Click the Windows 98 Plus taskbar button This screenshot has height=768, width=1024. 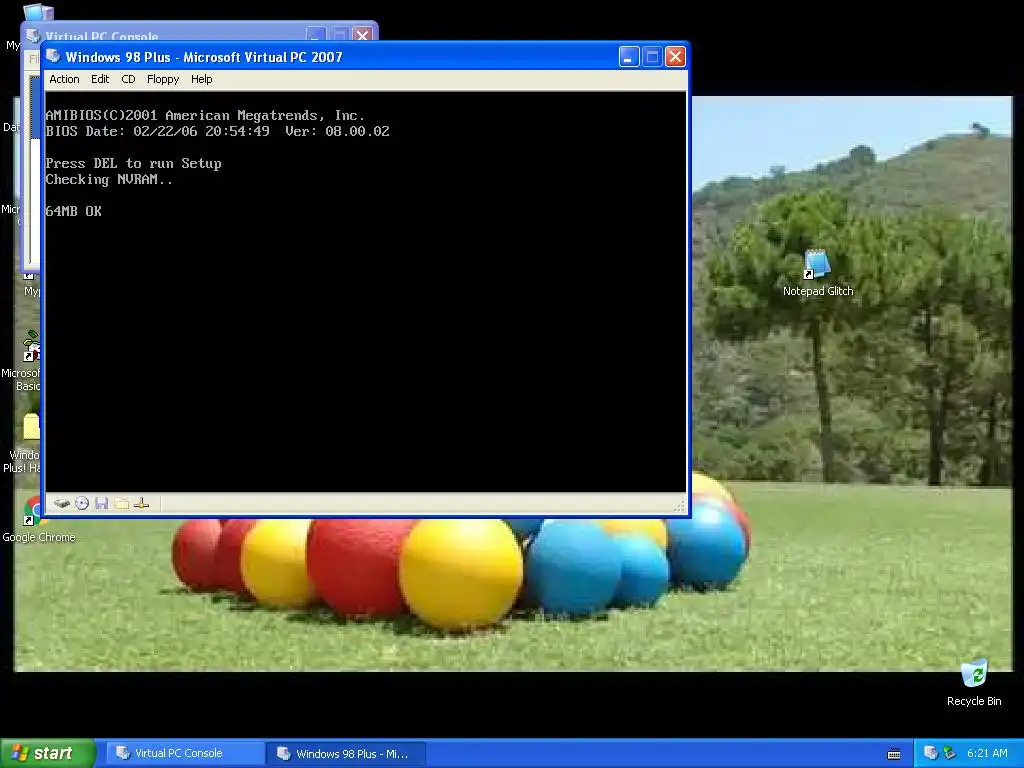click(x=346, y=754)
